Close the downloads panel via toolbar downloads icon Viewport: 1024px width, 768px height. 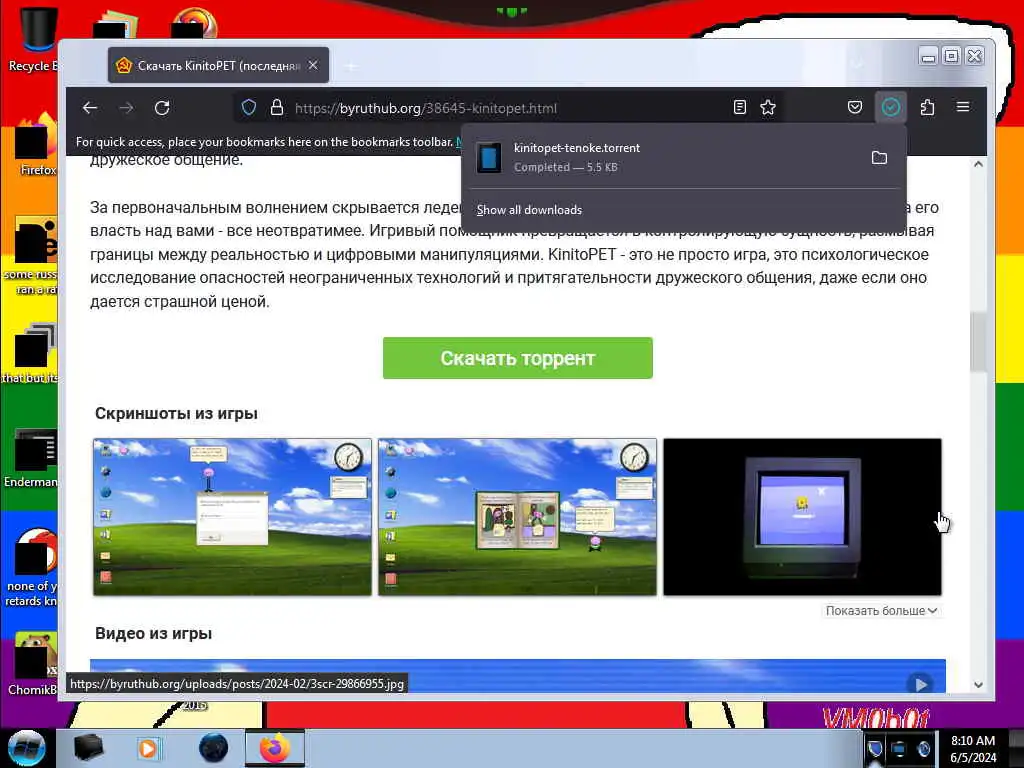(x=891, y=107)
